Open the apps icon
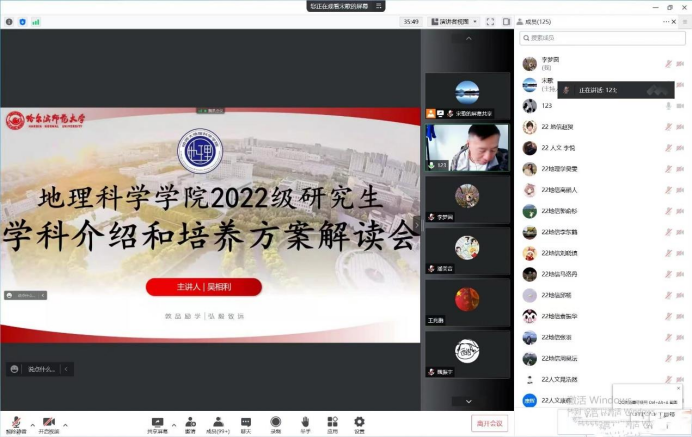This screenshot has width=692, height=437. (x=332, y=423)
